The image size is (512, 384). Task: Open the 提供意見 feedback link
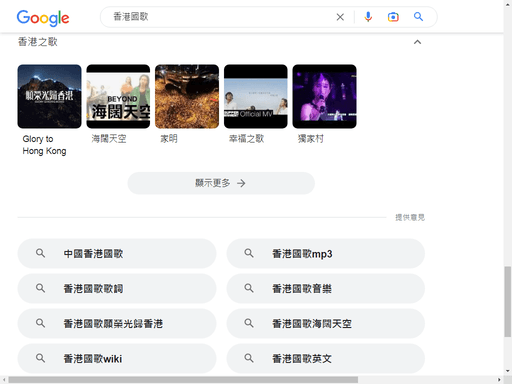pyautogui.click(x=410, y=217)
